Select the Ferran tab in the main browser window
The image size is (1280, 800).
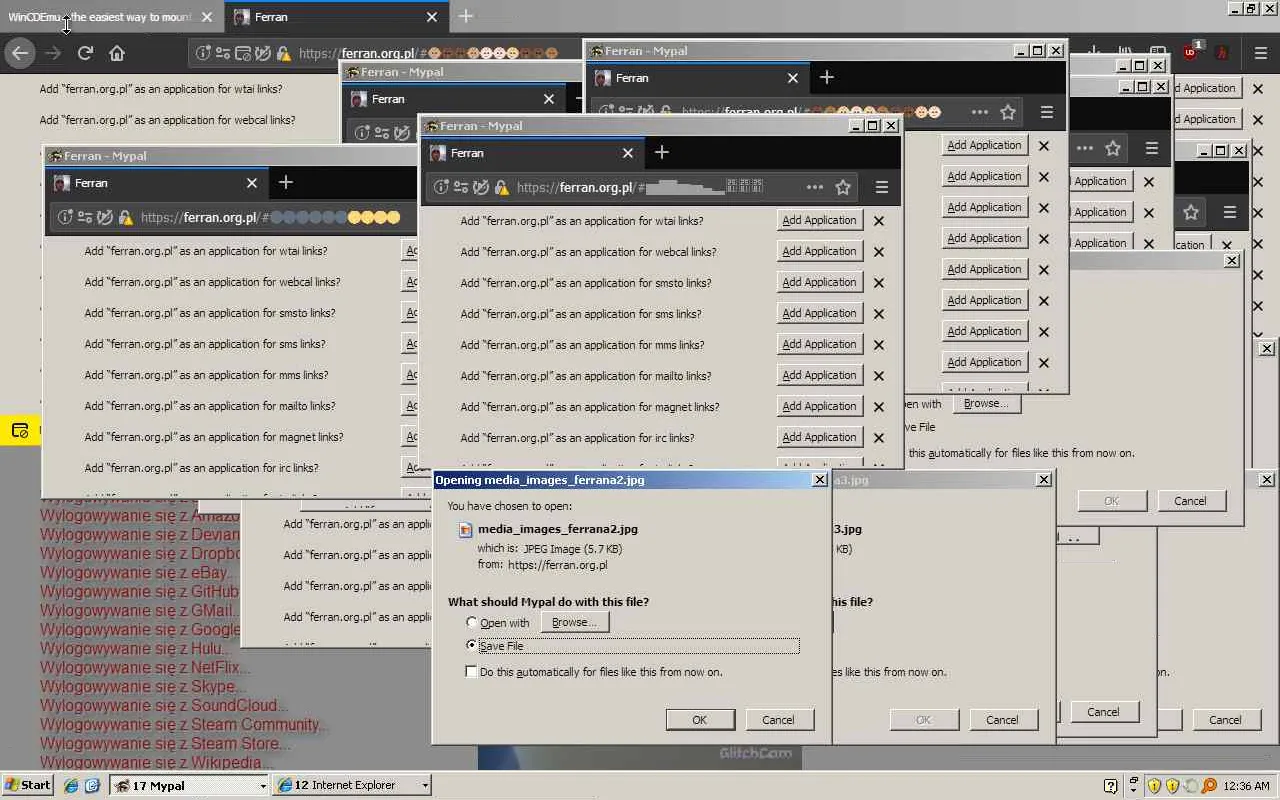[x=335, y=17]
